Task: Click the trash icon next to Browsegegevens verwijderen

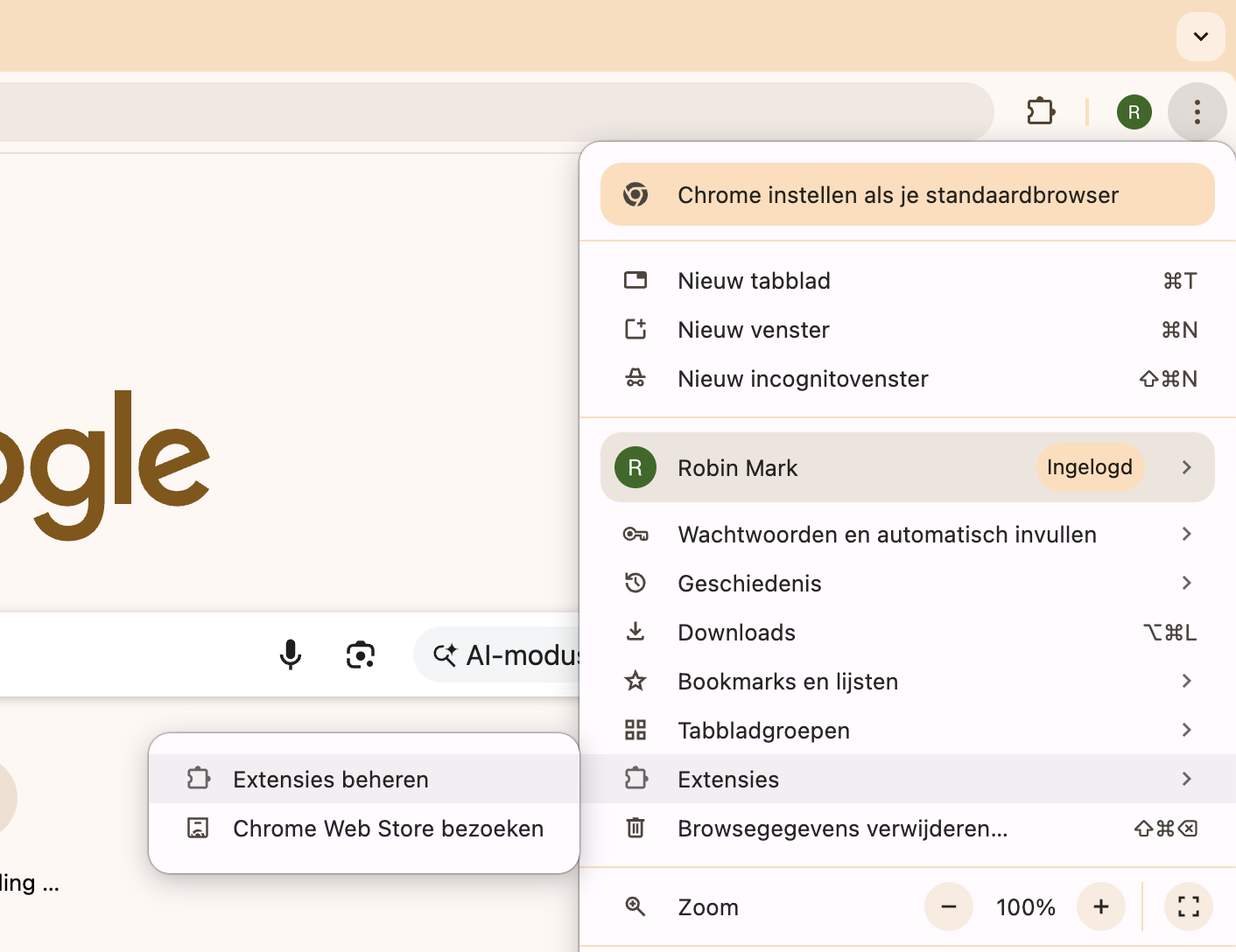Action: [636, 828]
